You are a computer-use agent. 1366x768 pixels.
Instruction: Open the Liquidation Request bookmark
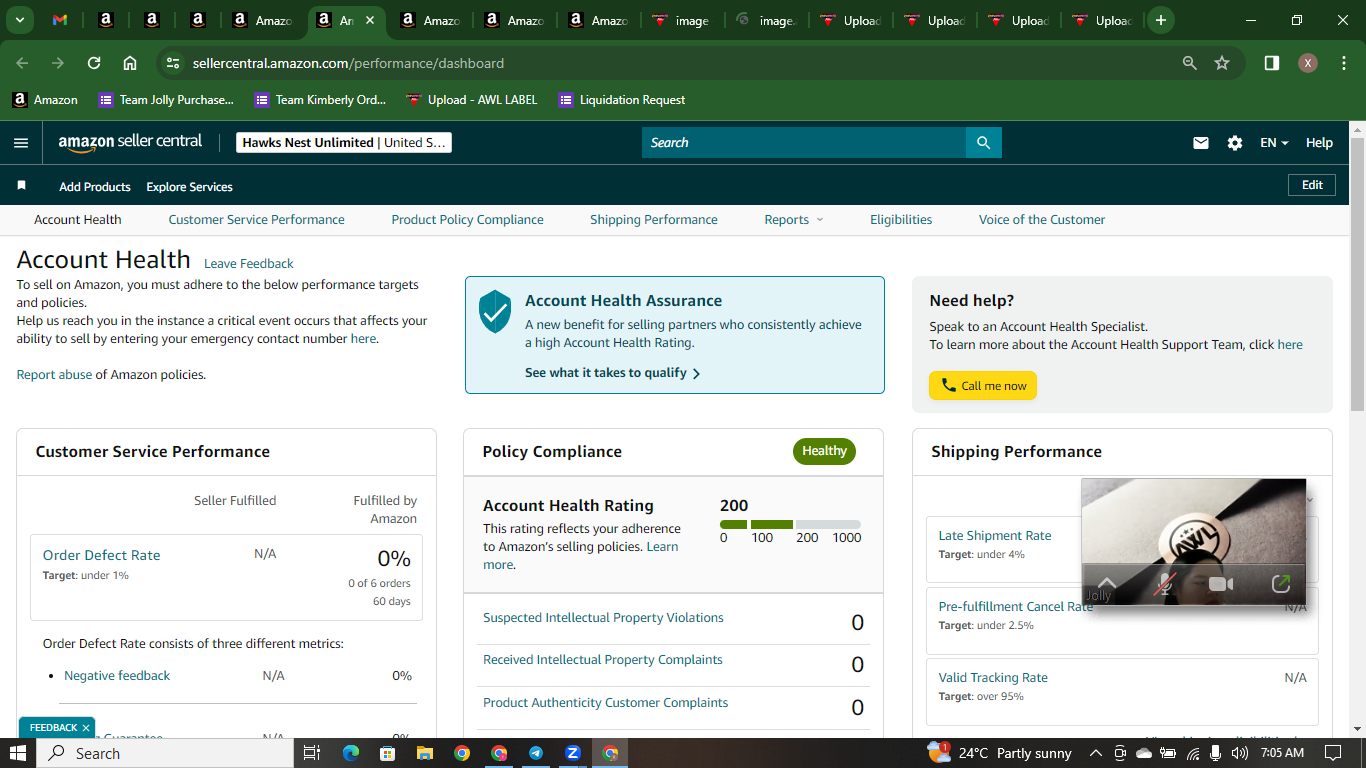(622, 100)
